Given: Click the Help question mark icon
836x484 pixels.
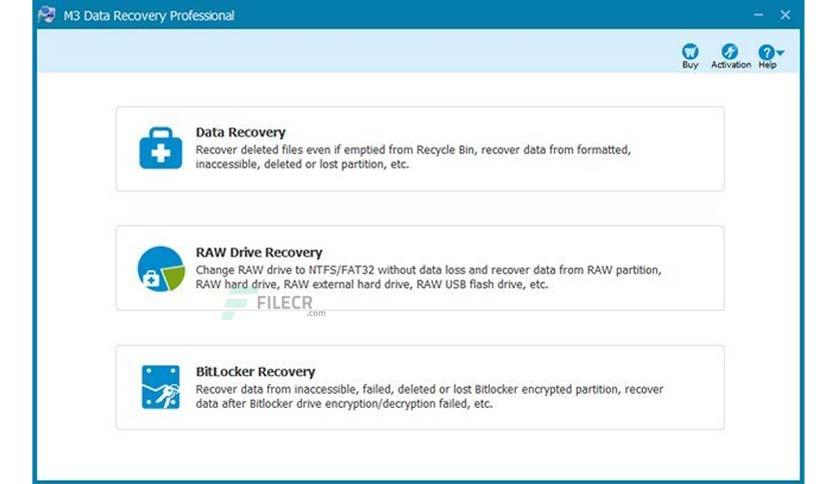Looking at the screenshot, I should 766,52.
